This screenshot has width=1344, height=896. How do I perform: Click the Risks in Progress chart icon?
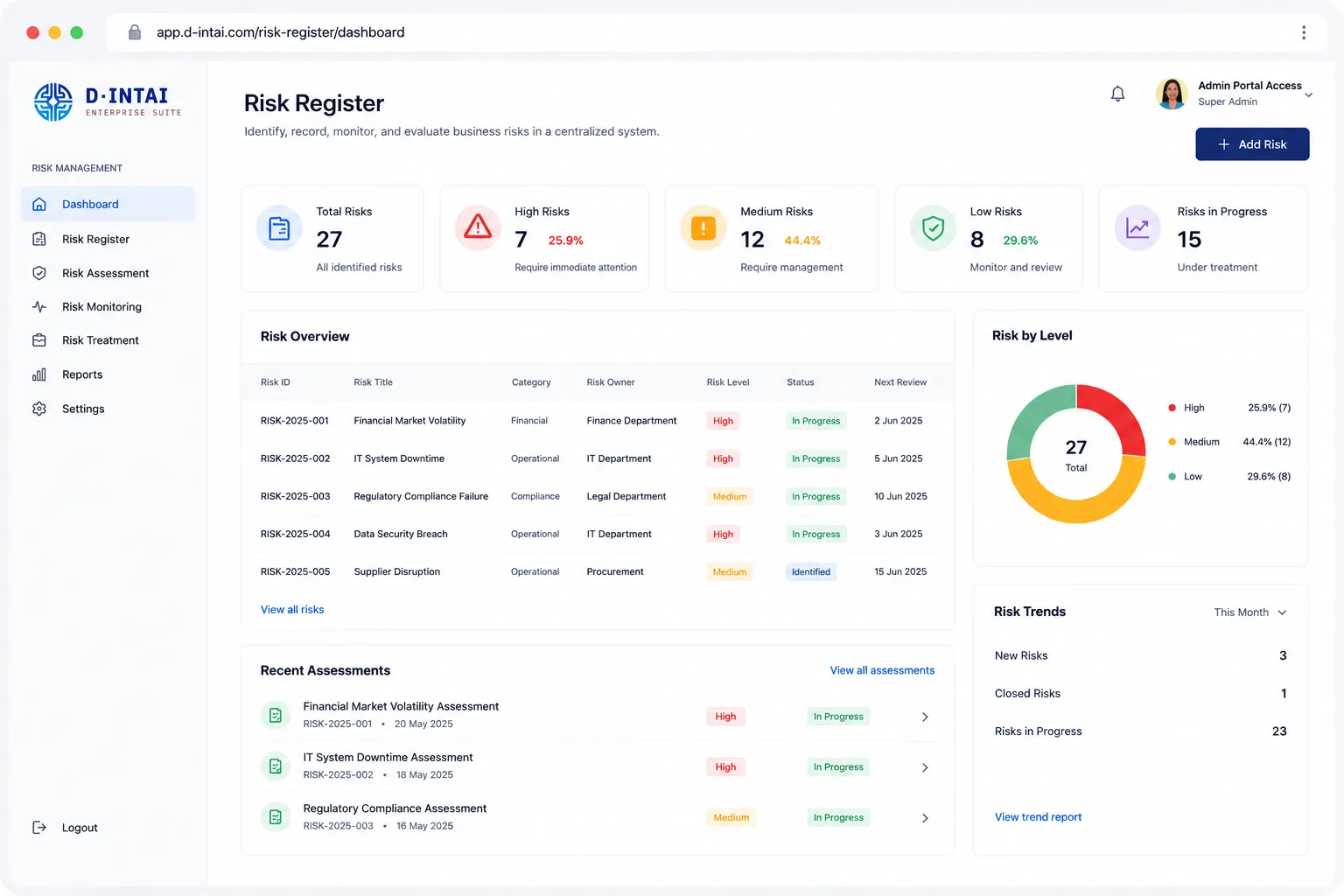click(1137, 228)
